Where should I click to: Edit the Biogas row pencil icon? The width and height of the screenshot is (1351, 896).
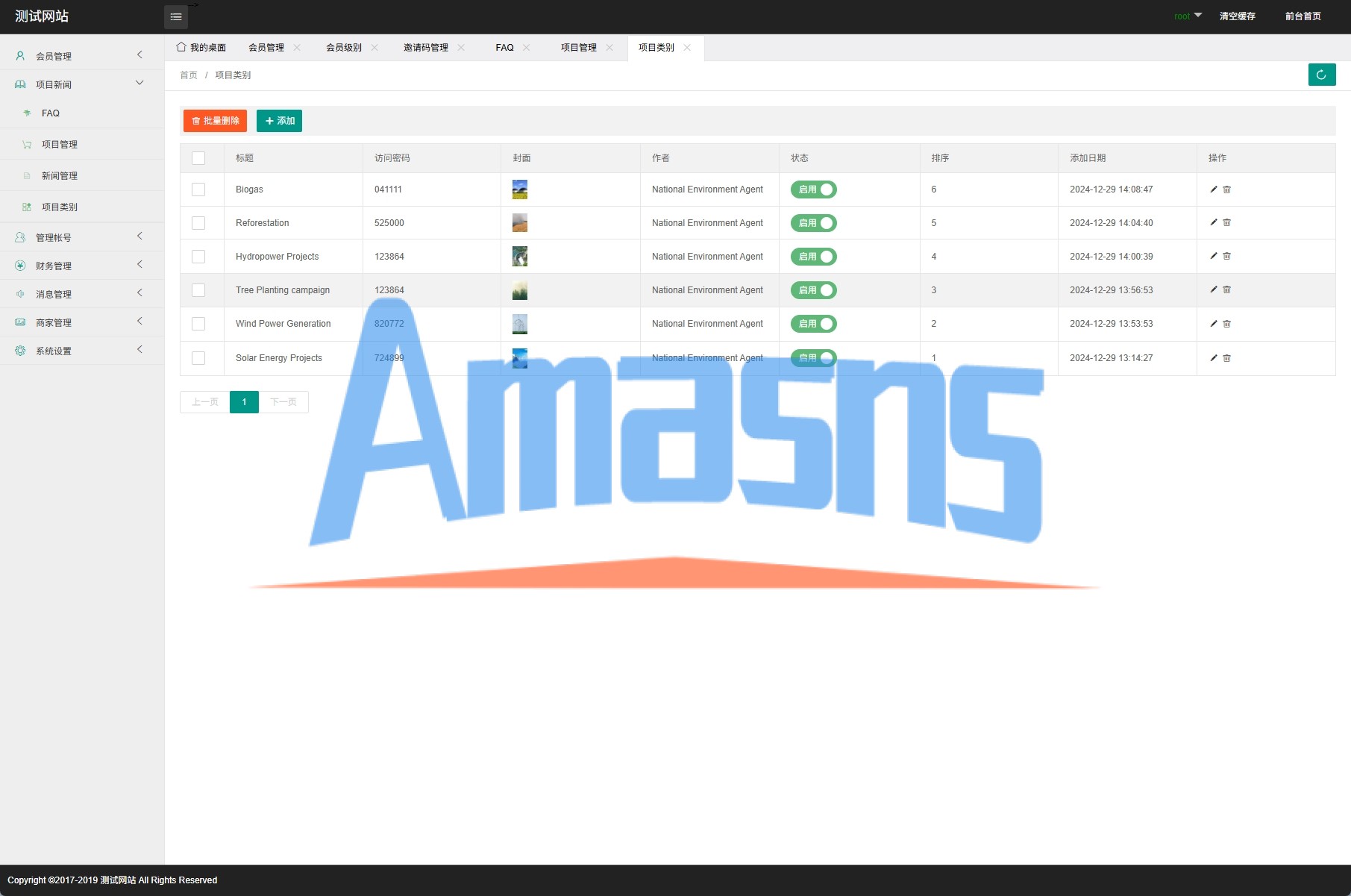coord(1213,189)
